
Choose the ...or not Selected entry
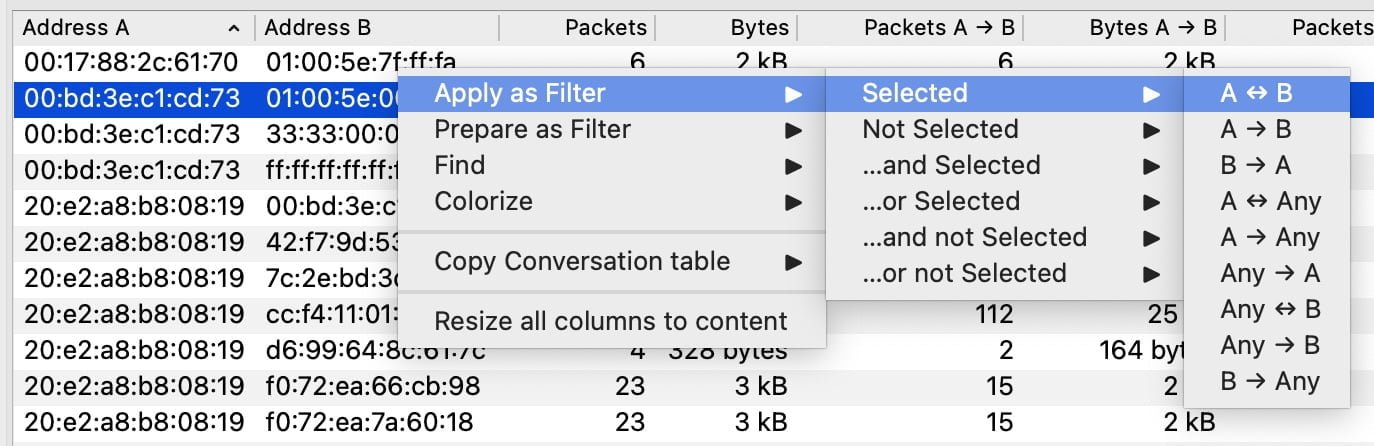tap(964, 273)
